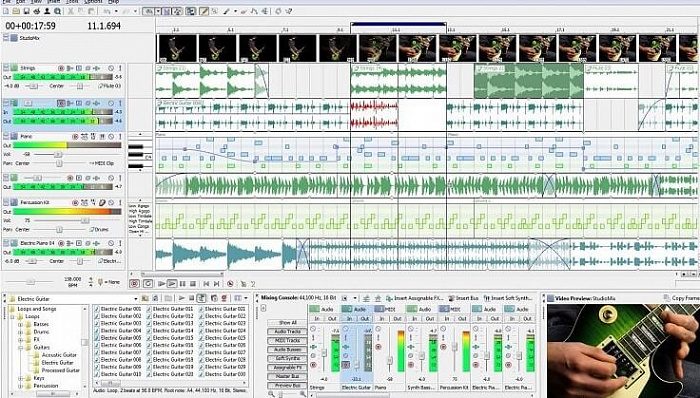Refresh the Explorer file list
Screen dimensions: 700x398
coord(156,298)
